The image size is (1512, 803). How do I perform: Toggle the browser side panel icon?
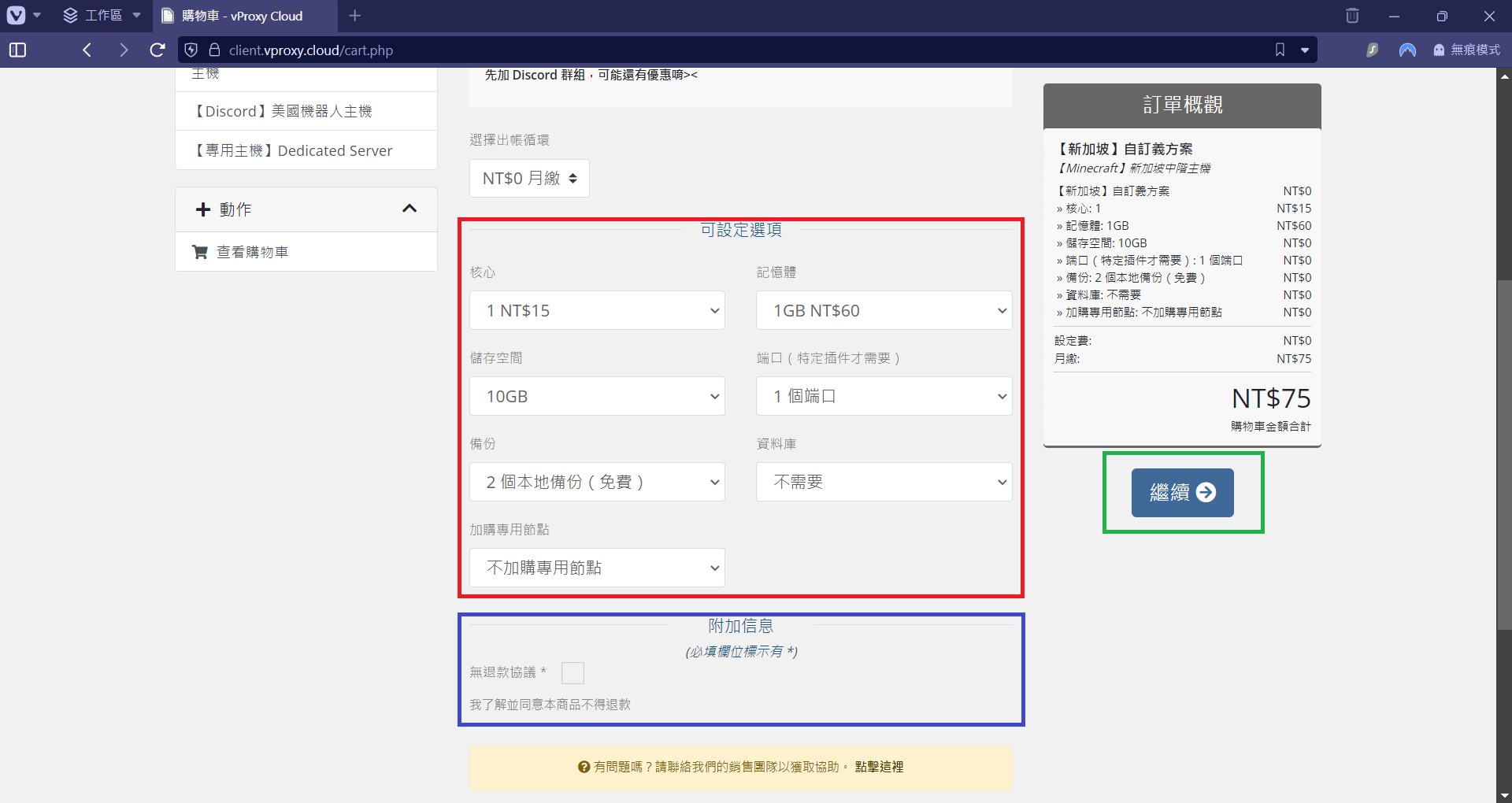[17, 50]
